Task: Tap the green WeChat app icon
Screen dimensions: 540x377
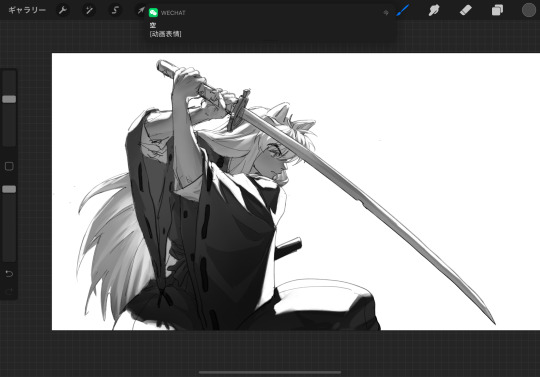Action: tap(153, 13)
